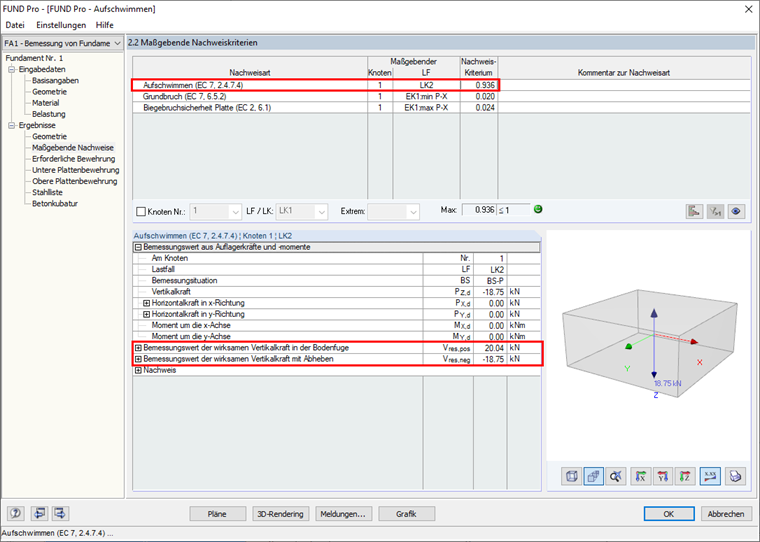The image size is (760, 542).
Task: Select Erforderliche Bewehrung in the tree
Action: pos(74,159)
